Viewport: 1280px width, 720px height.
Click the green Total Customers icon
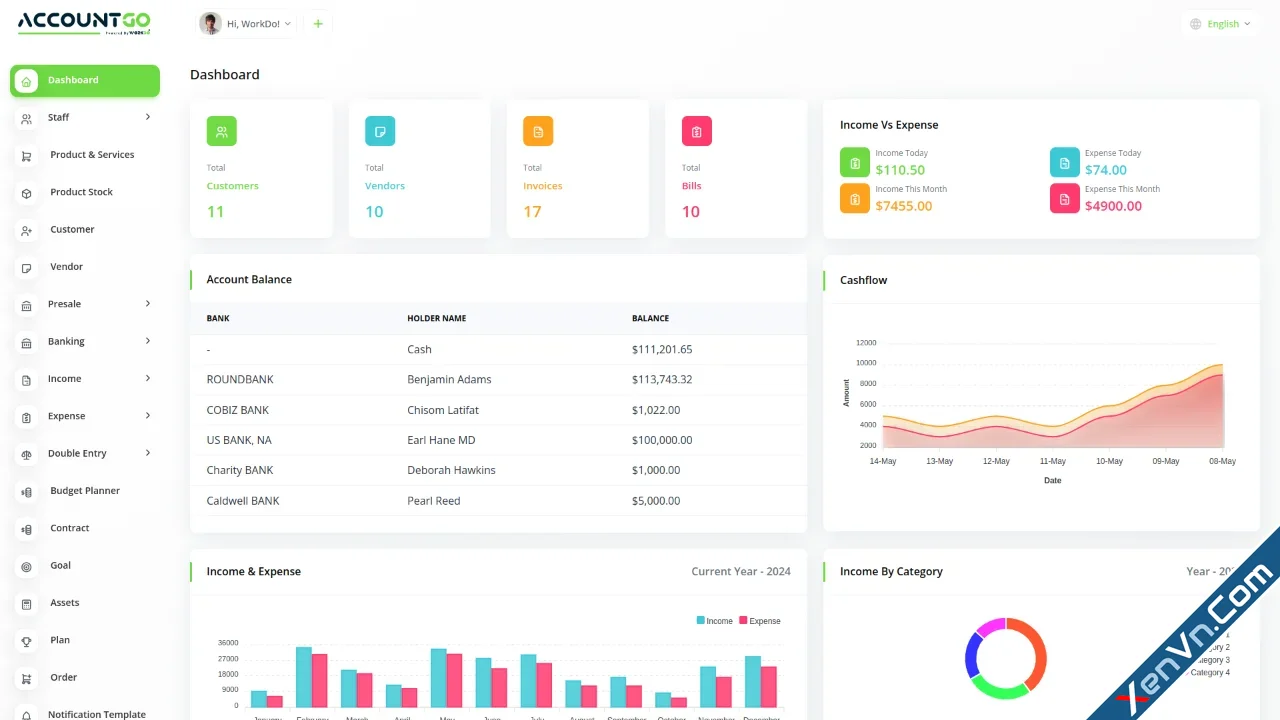click(x=221, y=130)
